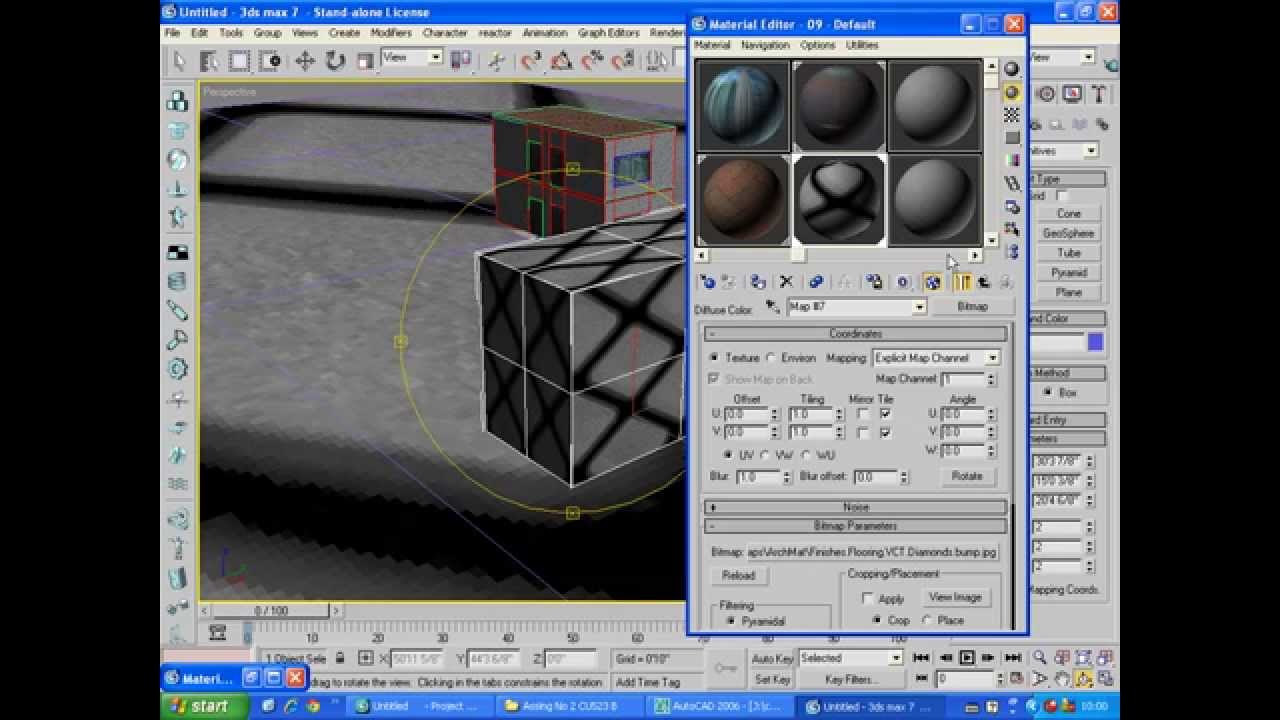Click the Sample Type sphere icon

1012,69
